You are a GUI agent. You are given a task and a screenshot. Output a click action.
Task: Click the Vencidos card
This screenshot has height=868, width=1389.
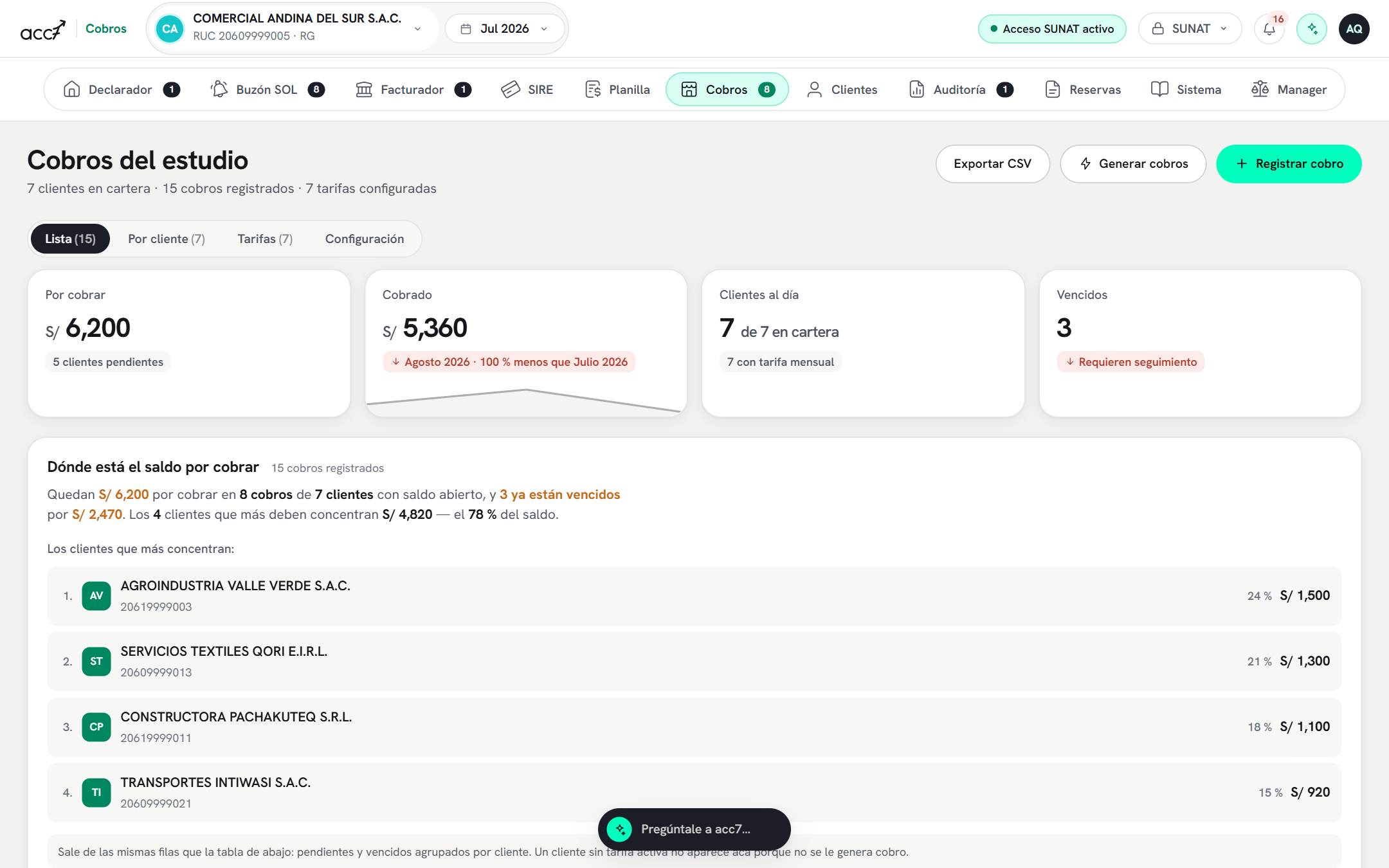pos(1200,343)
